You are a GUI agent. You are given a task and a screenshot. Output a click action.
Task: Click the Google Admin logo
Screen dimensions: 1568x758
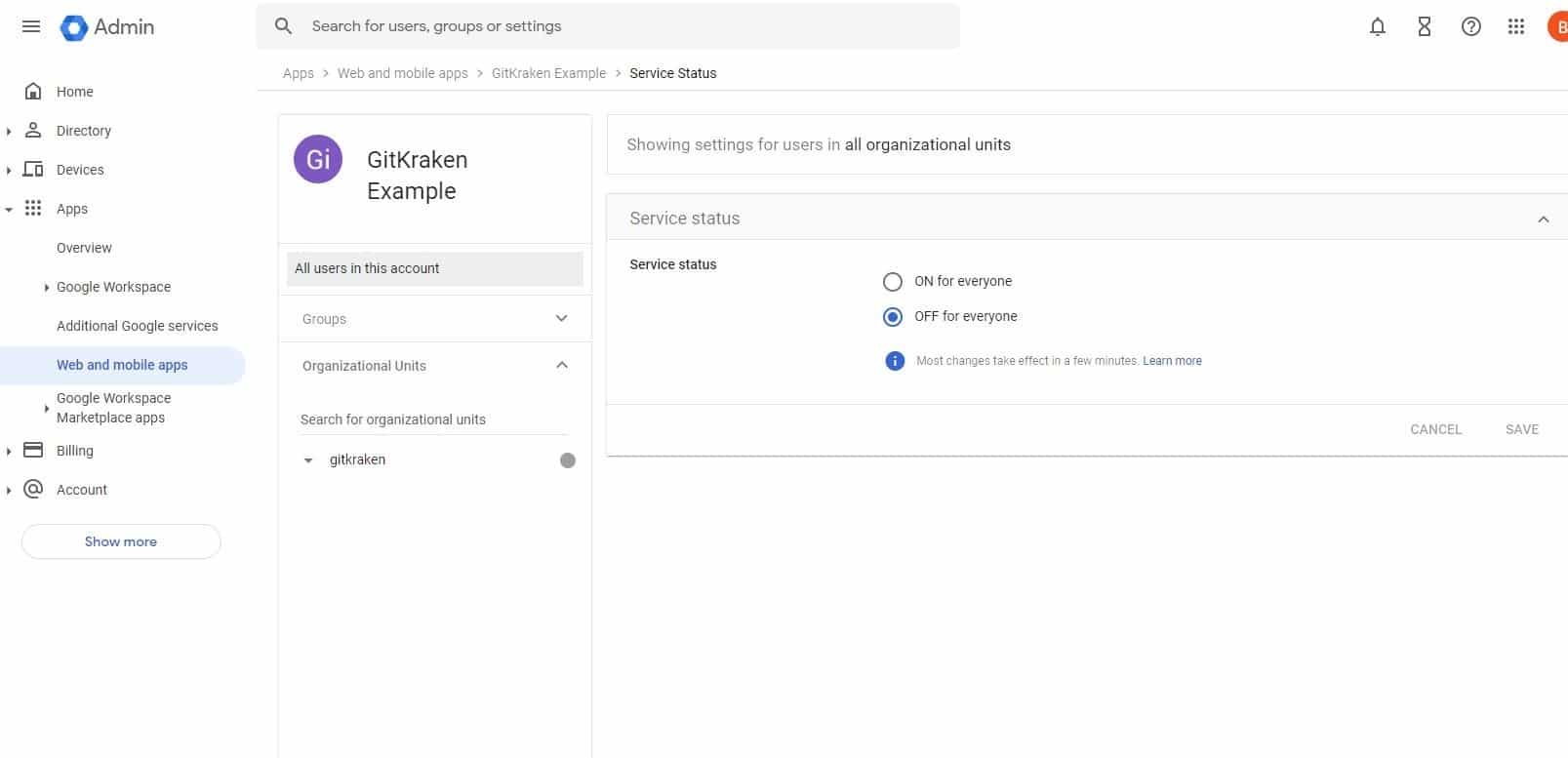pos(106,27)
